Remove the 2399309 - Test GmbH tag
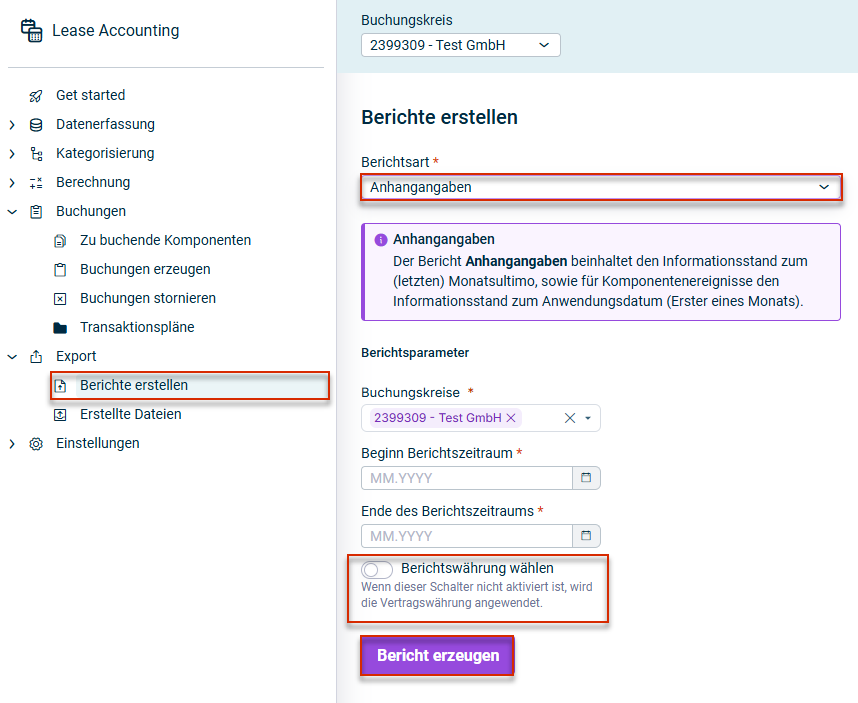 pyautogui.click(x=510, y=418)
